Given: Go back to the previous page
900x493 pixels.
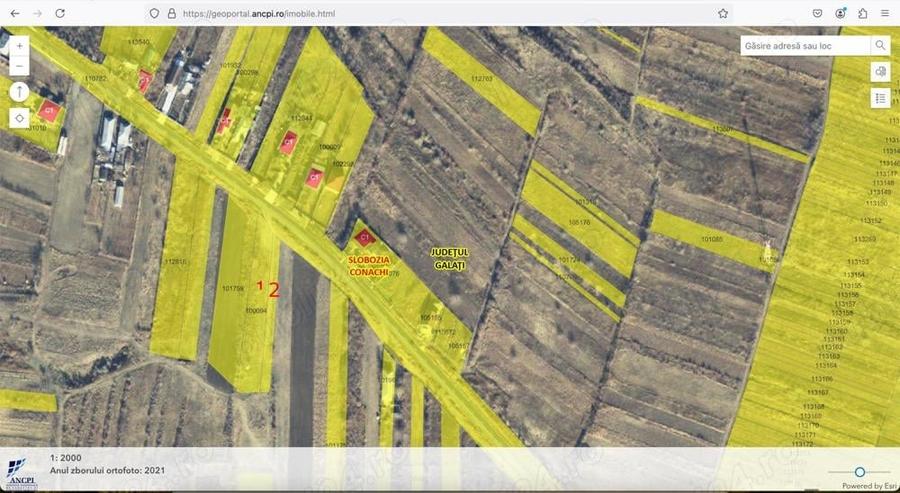Looking at the screenshot, I should click(x=15, y=13).
